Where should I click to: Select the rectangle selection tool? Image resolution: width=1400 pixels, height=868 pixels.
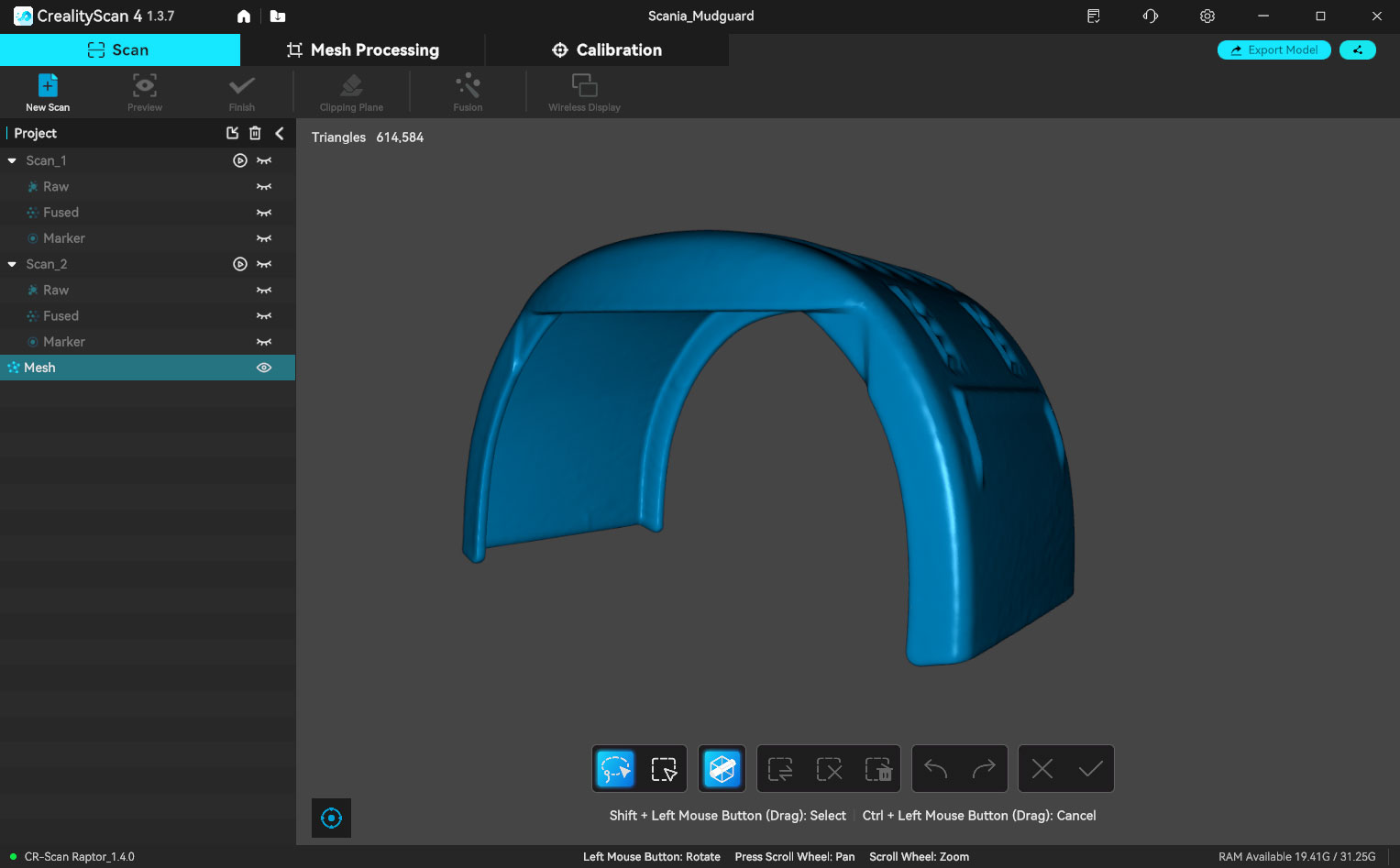(x=663, y=768)
